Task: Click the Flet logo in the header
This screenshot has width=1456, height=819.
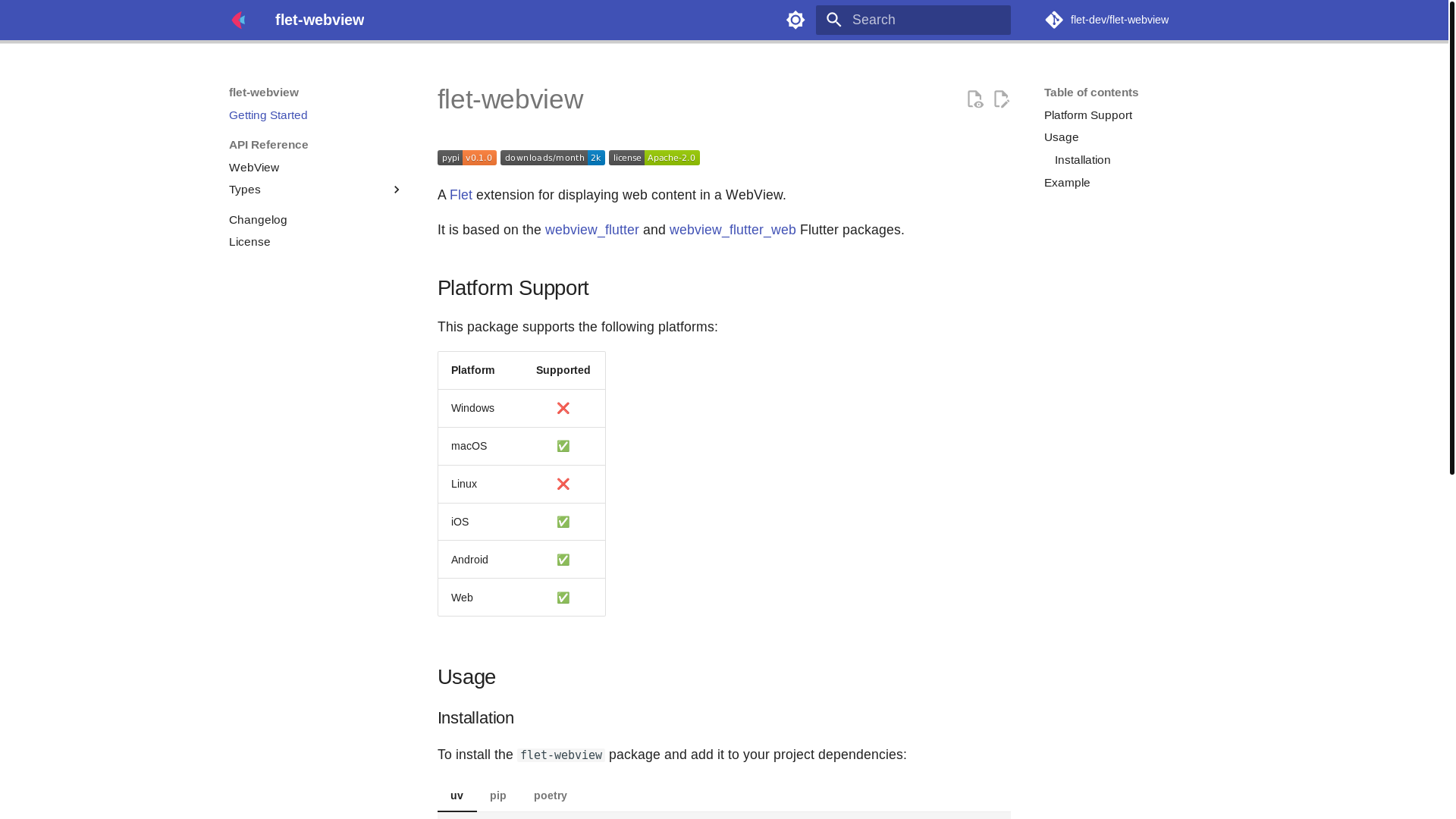Action: pyautogui.click(x=238, y=20)
